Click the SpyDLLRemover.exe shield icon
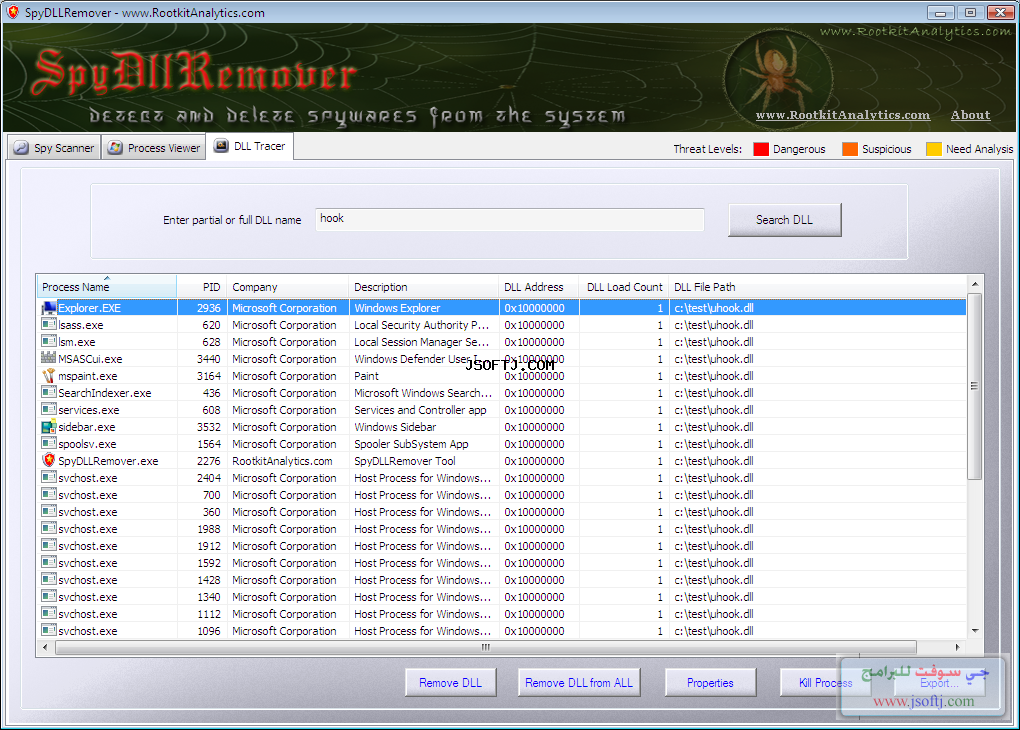The width and height of the screenshot is (1020, 730). [49, 461]
